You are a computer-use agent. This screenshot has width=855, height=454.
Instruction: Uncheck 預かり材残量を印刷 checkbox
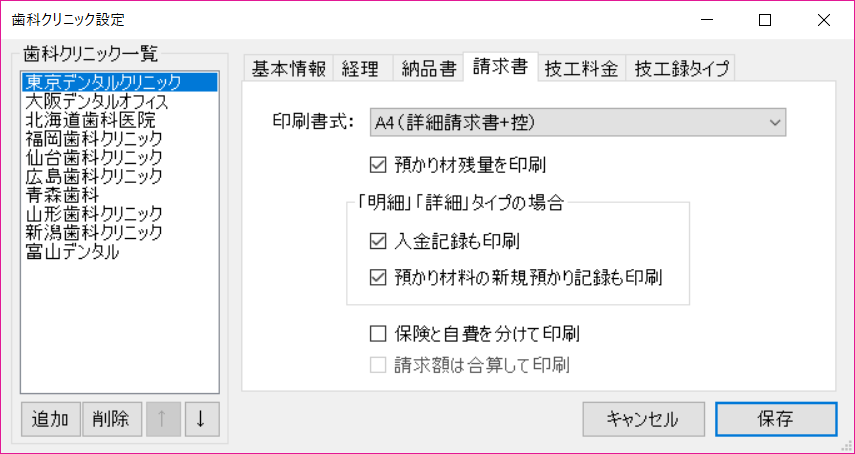coord(378,163)
